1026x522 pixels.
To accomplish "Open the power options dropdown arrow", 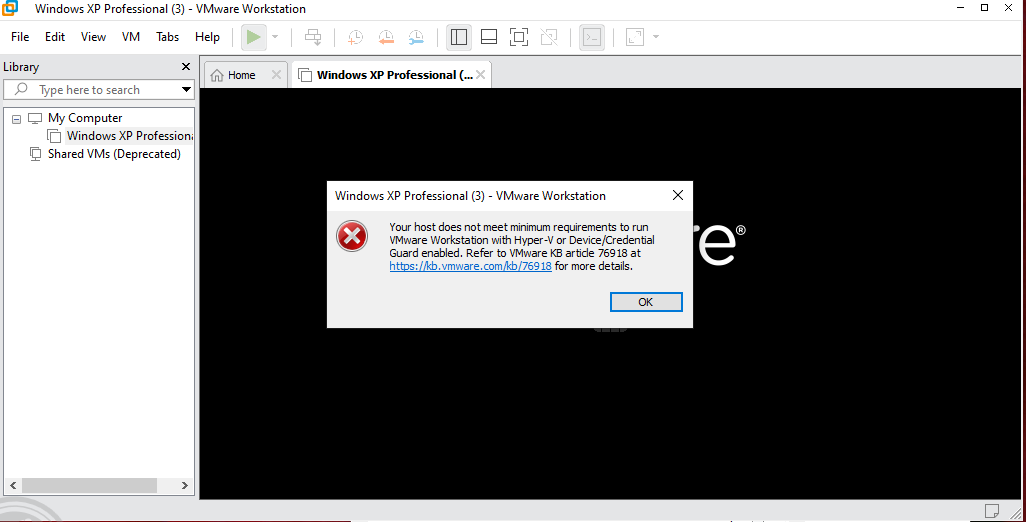I will point(275,37).
